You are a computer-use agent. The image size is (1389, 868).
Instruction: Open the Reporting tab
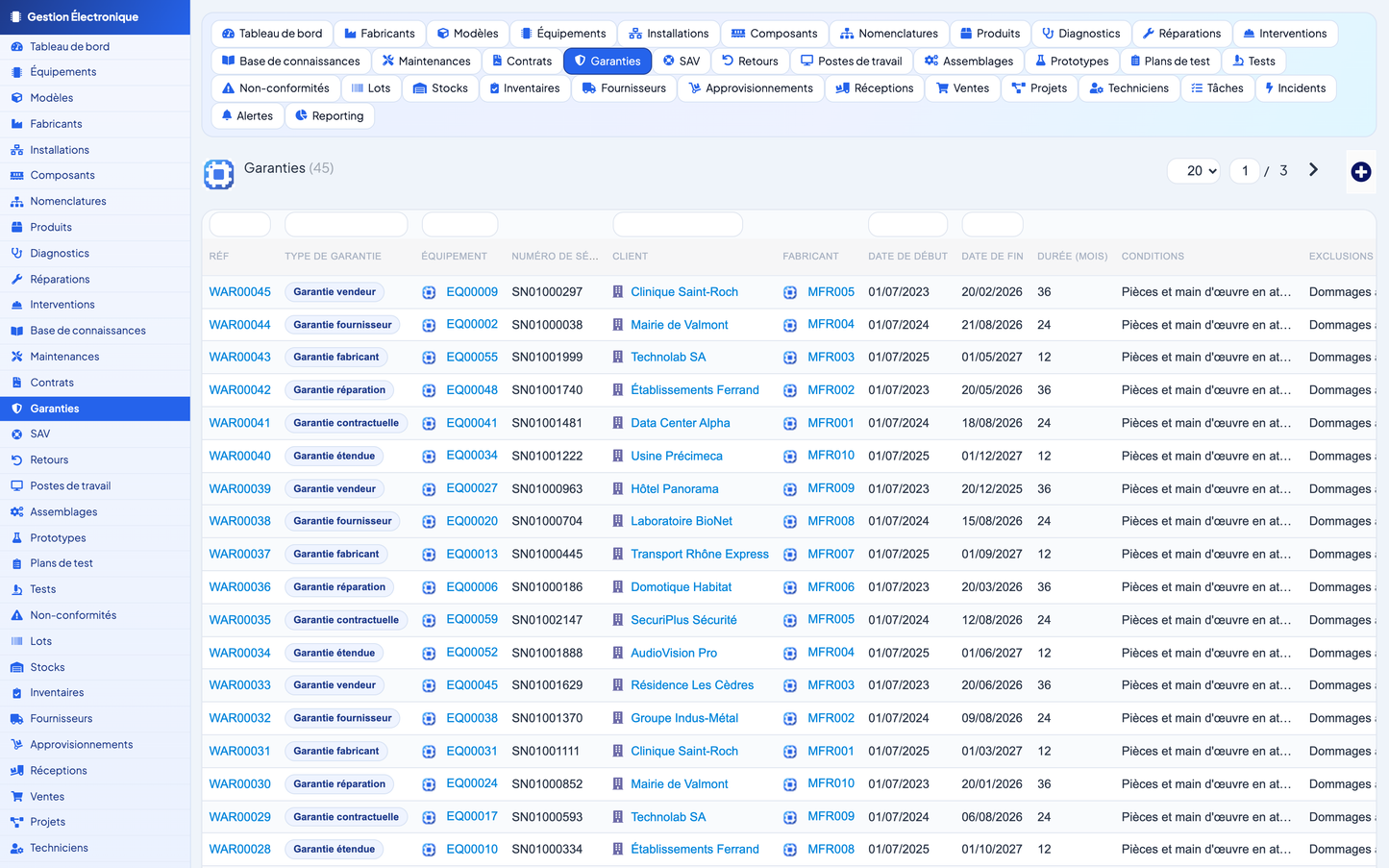[329, 115]
